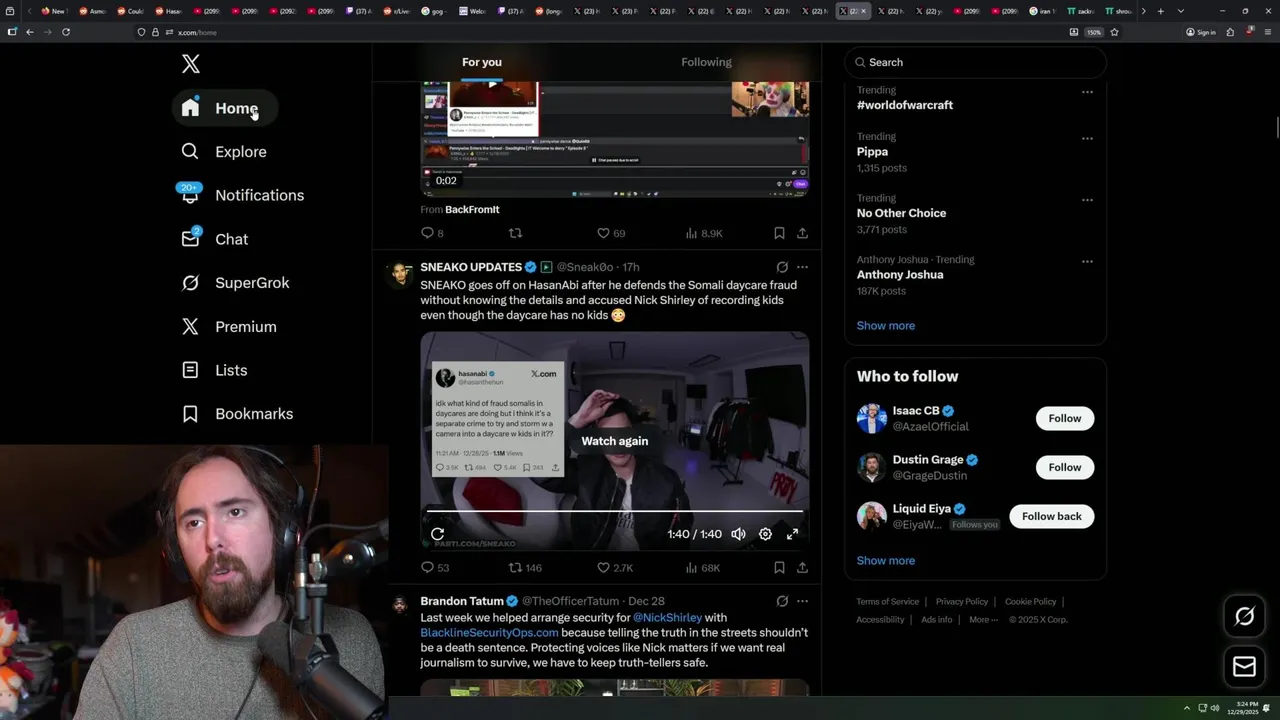This screenshot has width=1280, height=720.
Task: Open the Chat section
Action: [214, 239]
